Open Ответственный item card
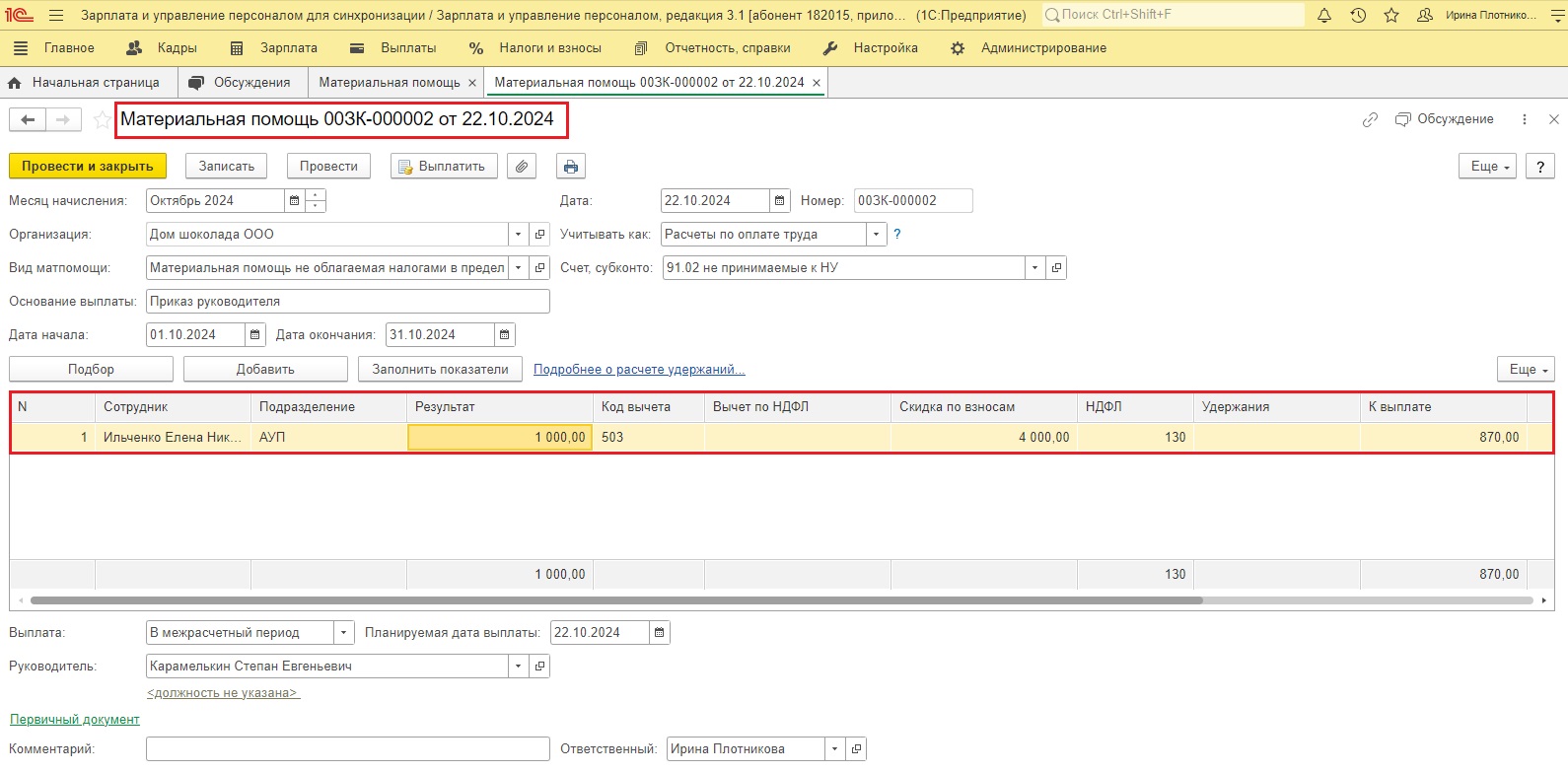 pyautogui.click(x=856, y=749)
